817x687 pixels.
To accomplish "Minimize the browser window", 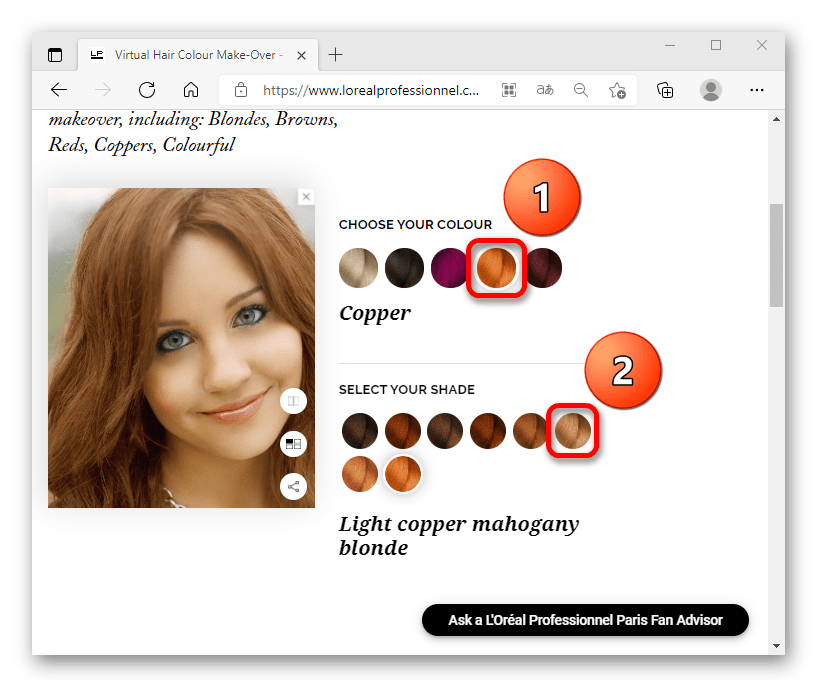I will (x=670, y=45).
